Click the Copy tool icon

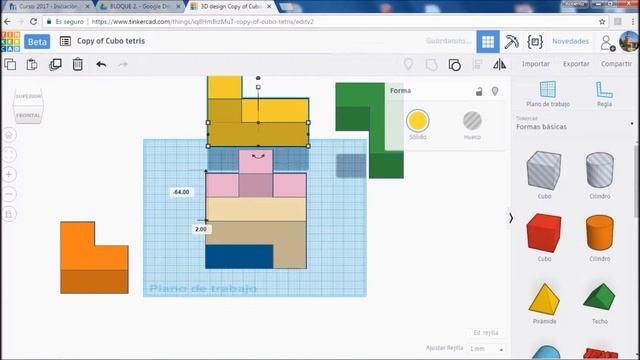(x=10, y=64)
